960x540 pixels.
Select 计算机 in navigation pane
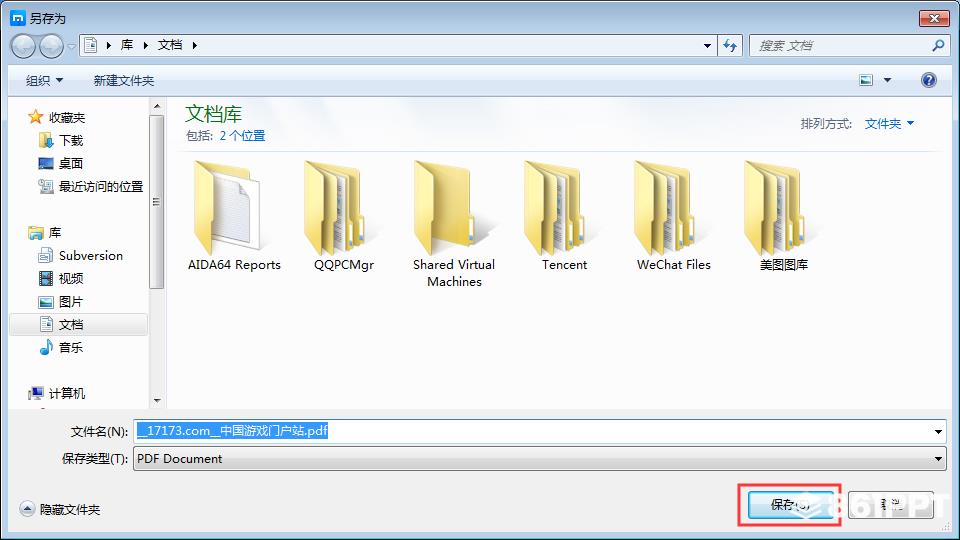56,393
